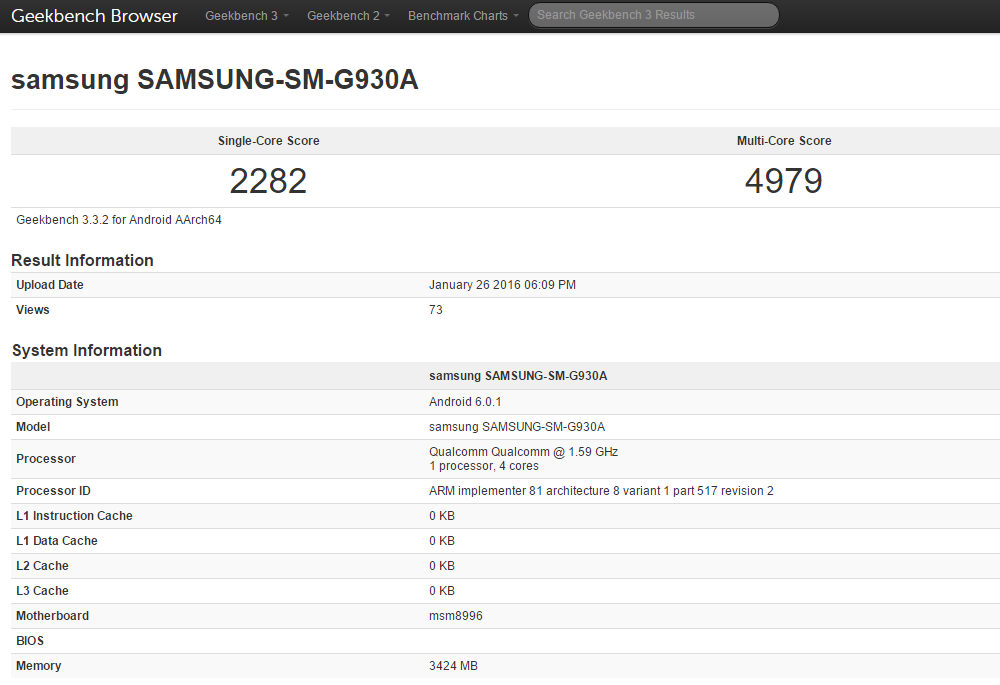Open the Benchmark Charts dropdown
The width and height of the screenshot is (1000, 685).
click(463, 15)
